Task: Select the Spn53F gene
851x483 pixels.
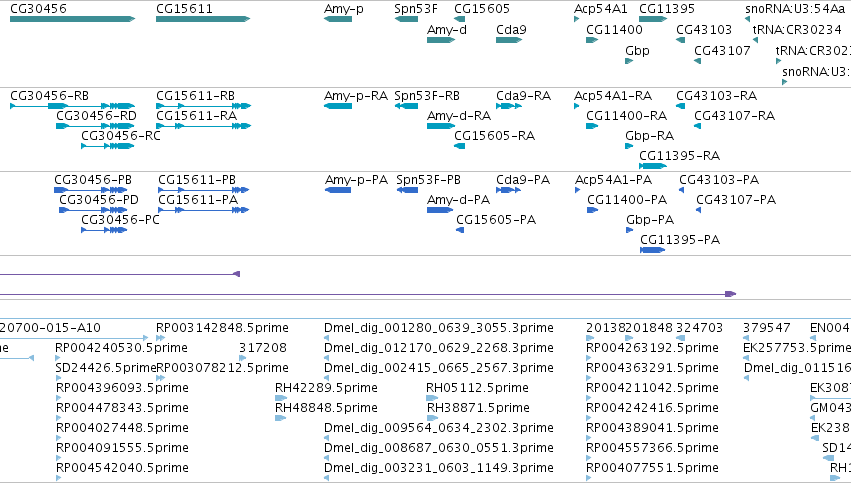Action: coord(406,19)
